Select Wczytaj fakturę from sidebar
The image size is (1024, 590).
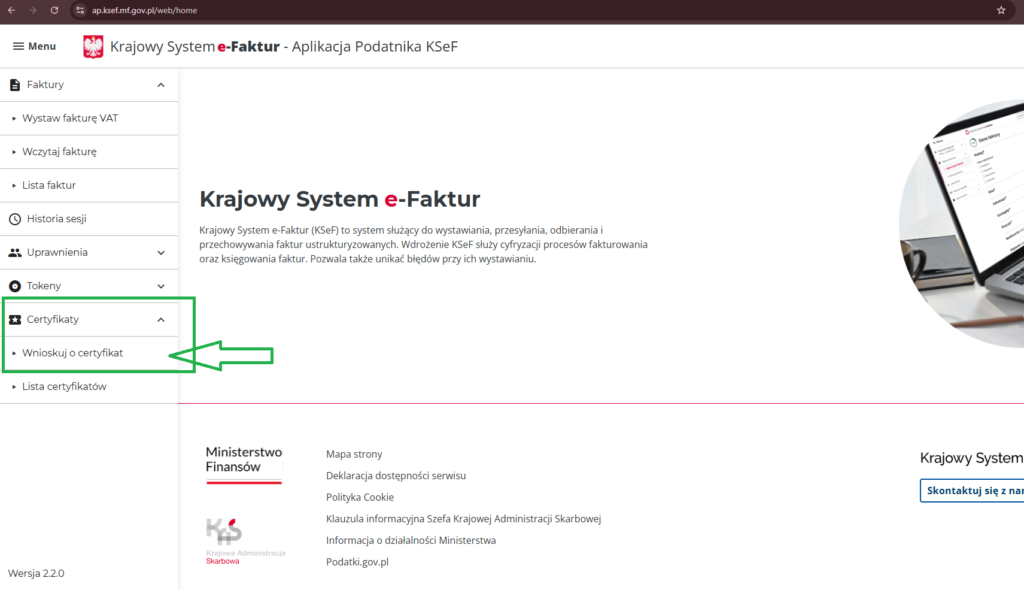(59, 152)
